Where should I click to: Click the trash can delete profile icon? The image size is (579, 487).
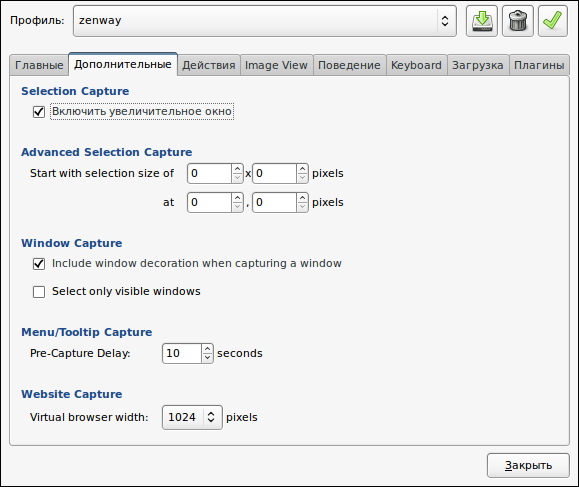pos(518,21)
